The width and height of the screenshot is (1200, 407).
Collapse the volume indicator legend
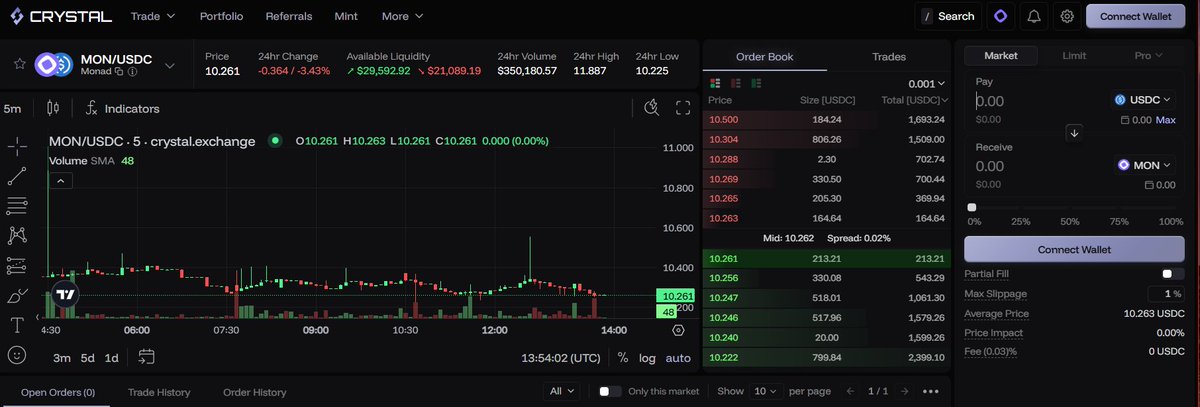pos(59,181)
